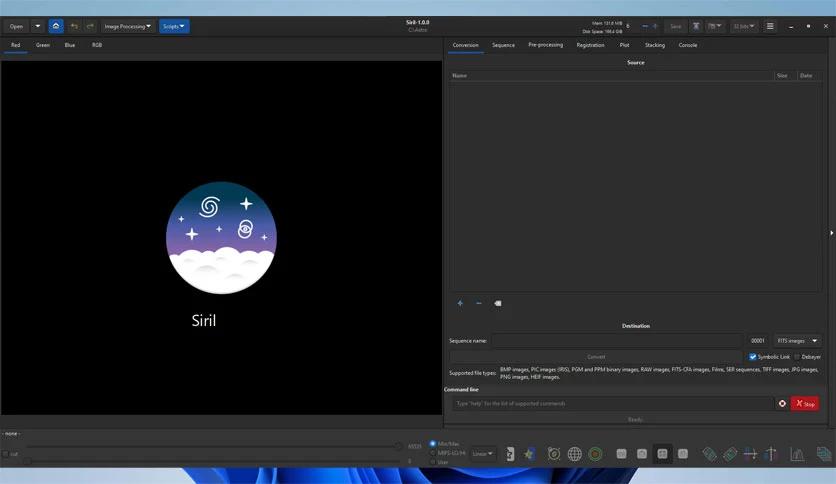Switch to the Stacking tab
Image resolution: width=836 pixels, height=484 pixels.
655,45
